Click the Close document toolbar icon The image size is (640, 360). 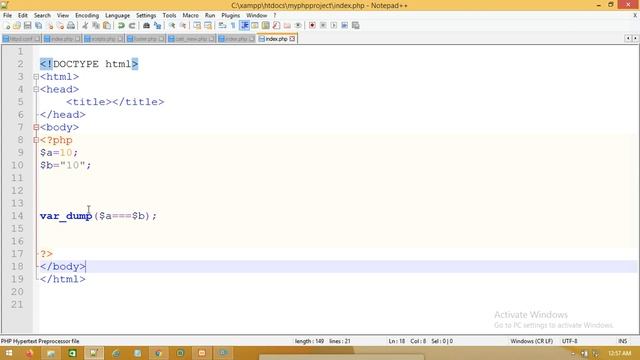[x=49, y=26]
